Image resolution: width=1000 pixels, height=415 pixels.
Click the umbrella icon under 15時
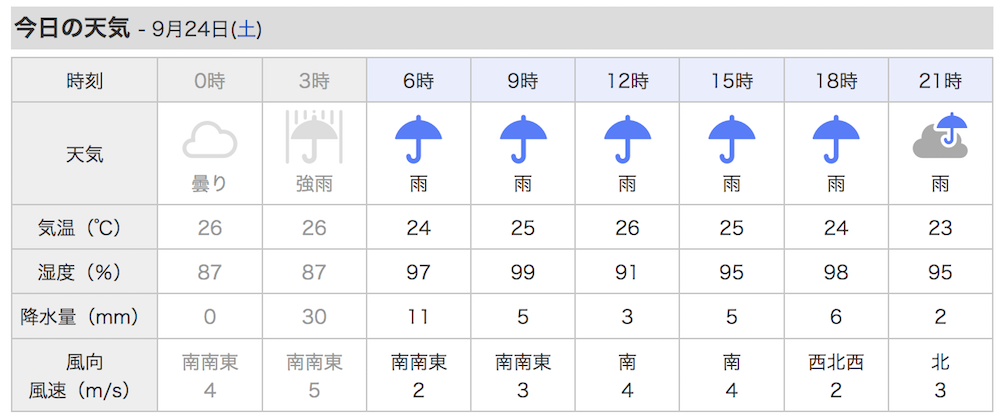click(732, 139)
